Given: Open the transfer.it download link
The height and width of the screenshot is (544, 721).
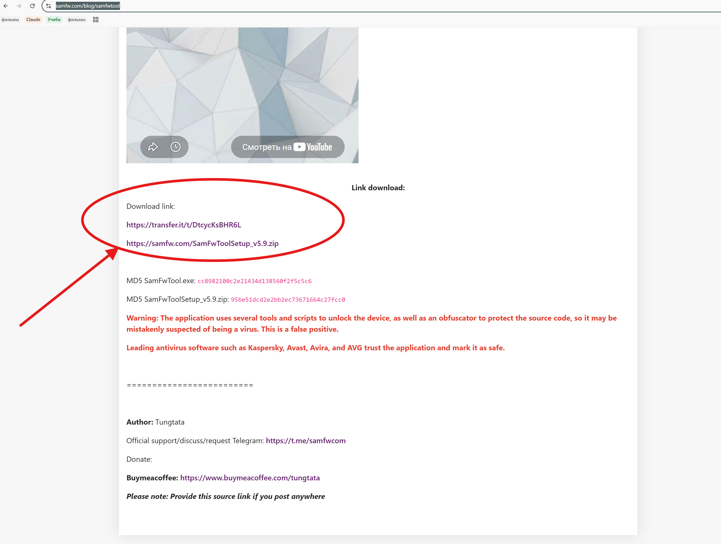Looking at the screenshot, I should 183,225.
